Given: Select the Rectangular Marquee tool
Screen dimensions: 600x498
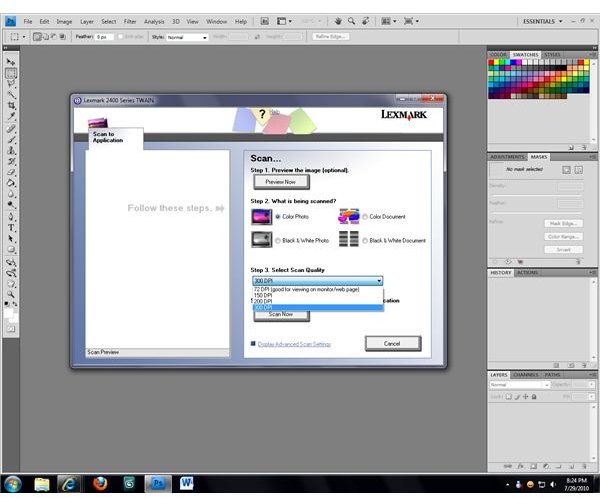Looking at the screenshot, I should point(11,73).
